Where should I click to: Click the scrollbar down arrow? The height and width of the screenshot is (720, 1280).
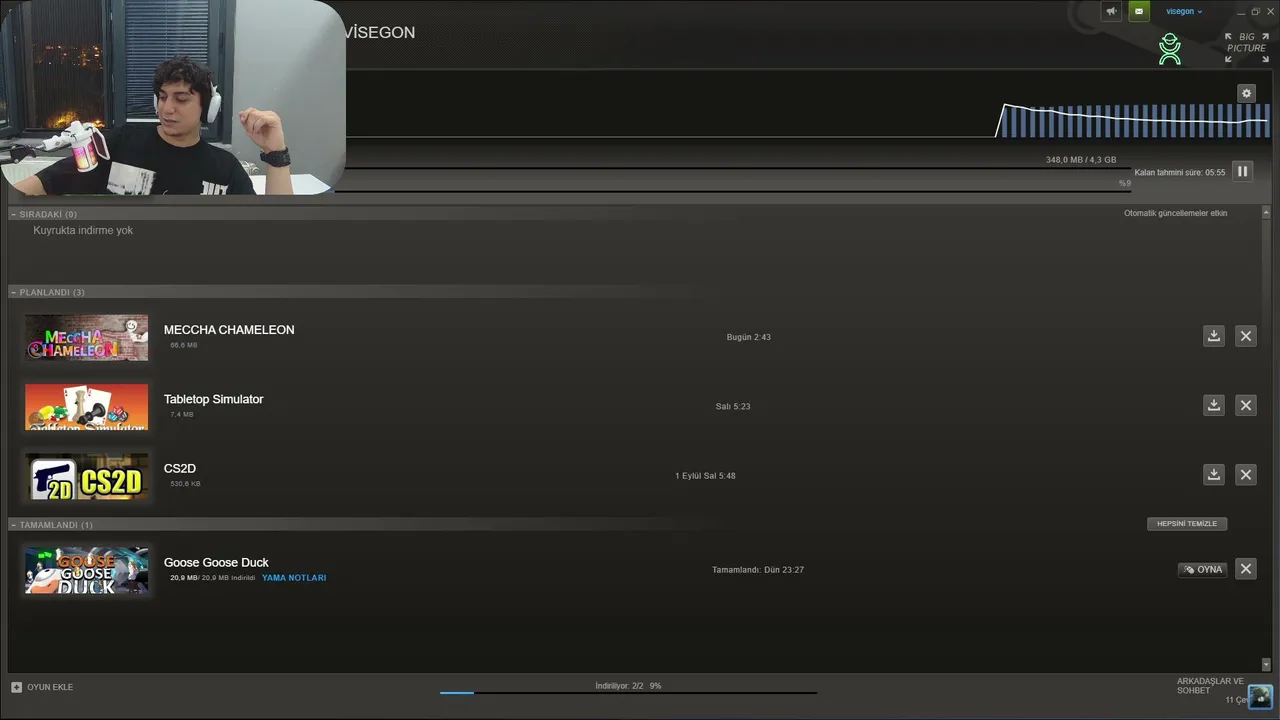click(1266, 665)
